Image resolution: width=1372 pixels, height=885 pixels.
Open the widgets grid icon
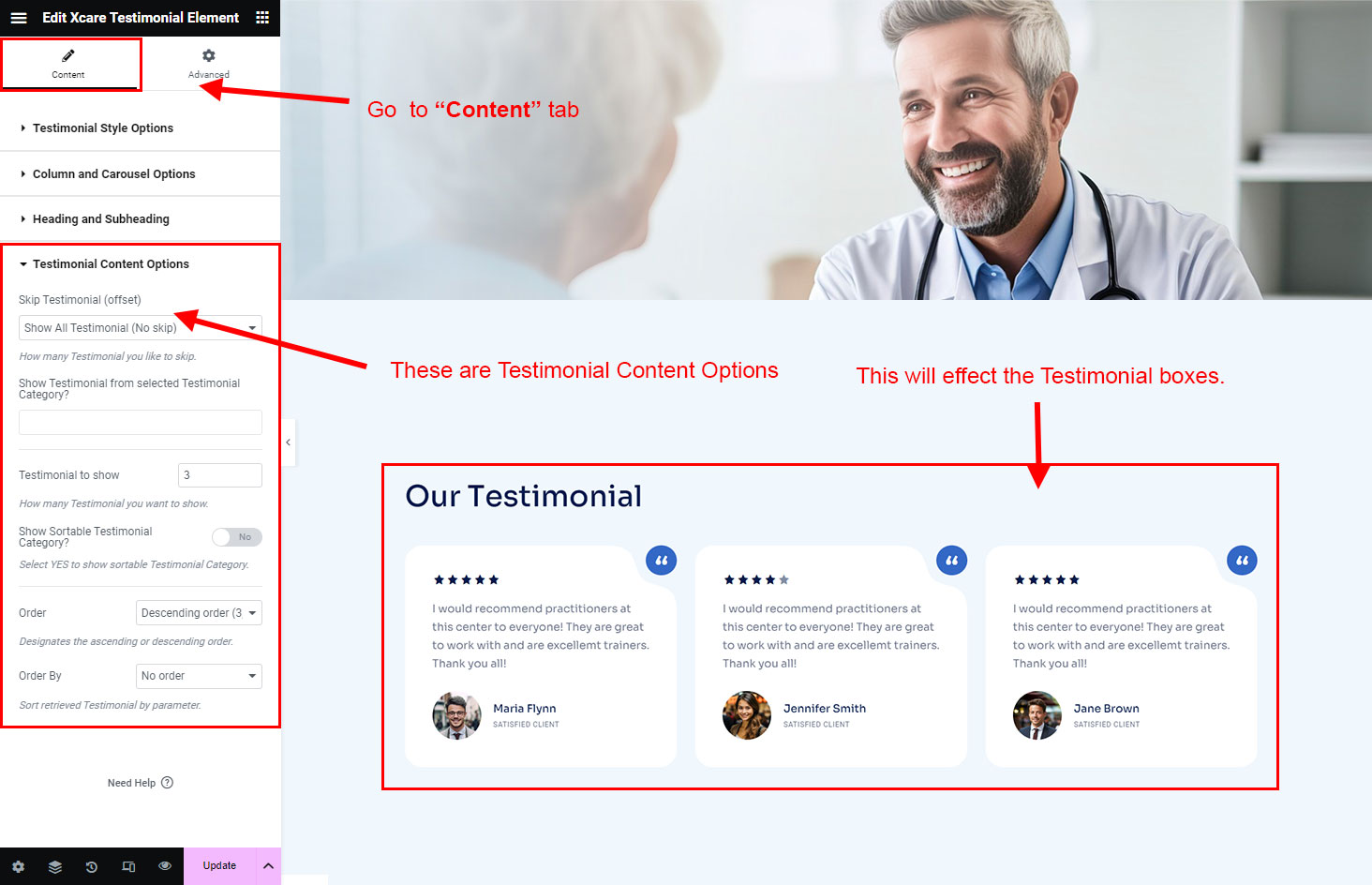(x=262, y=18)
